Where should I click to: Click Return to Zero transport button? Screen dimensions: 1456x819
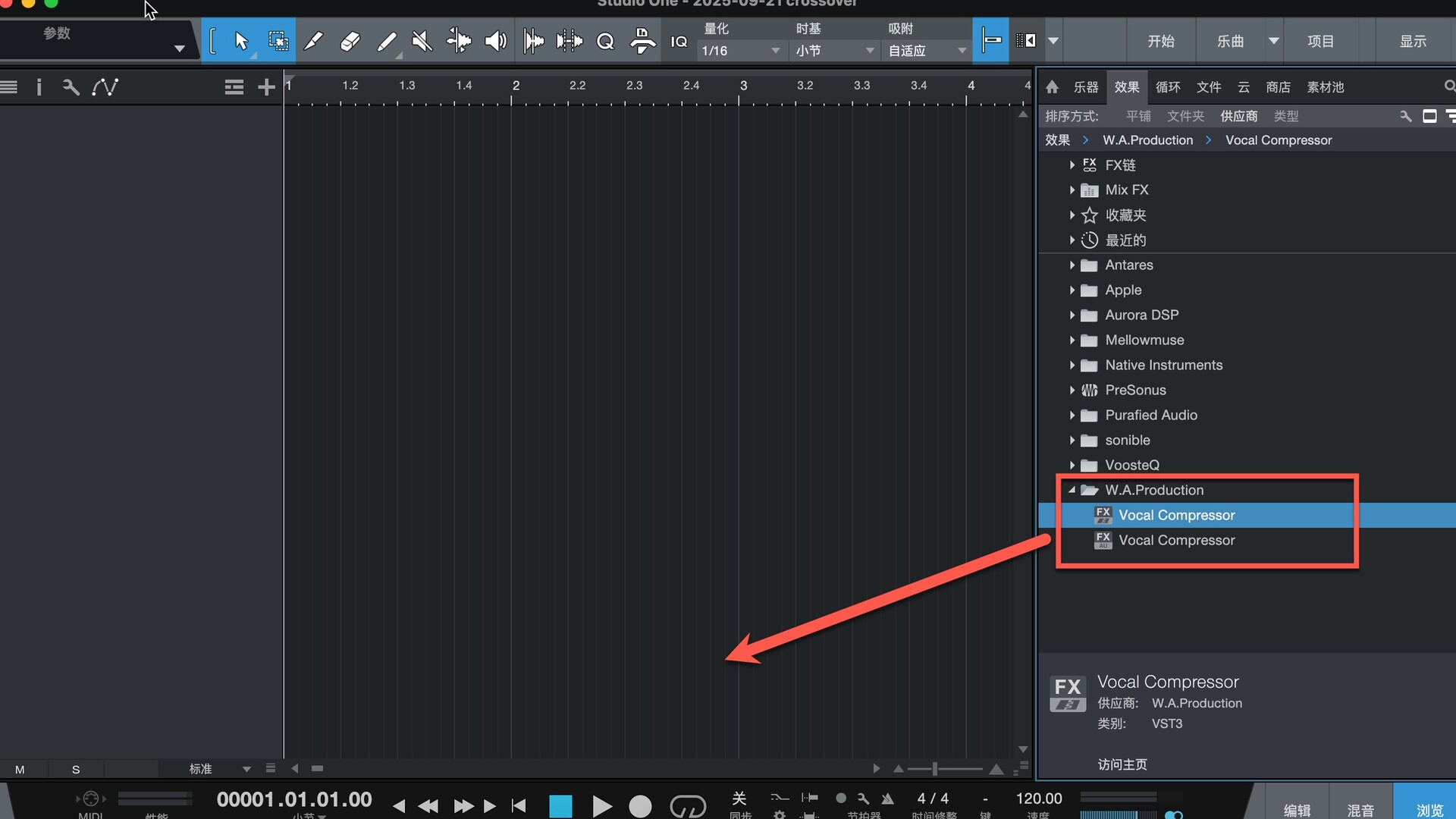pos(519,805)
